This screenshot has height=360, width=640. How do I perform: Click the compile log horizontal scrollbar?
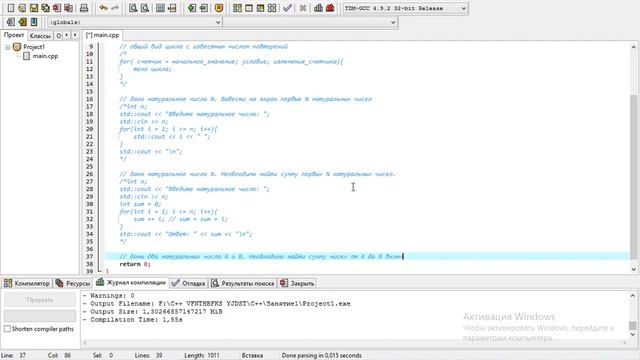coord(355,343)
